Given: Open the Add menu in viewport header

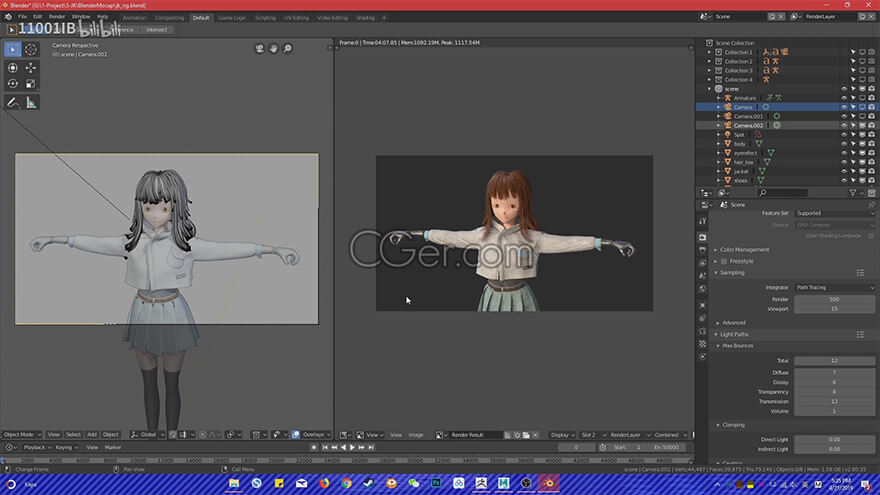Looking at the screenshot, I should (x=91, y=435).
